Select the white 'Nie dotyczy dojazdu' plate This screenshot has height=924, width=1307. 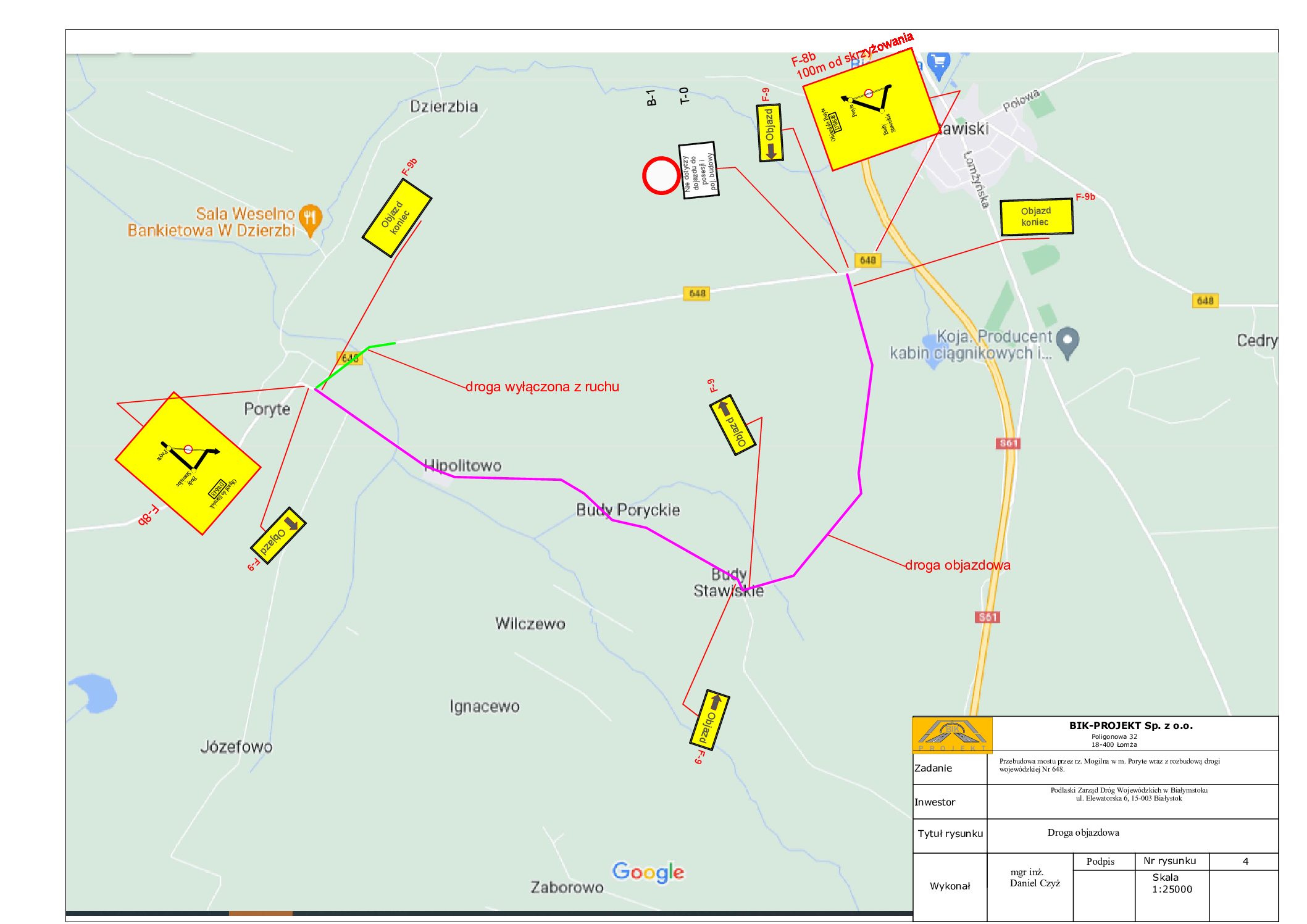pos(699,170)
